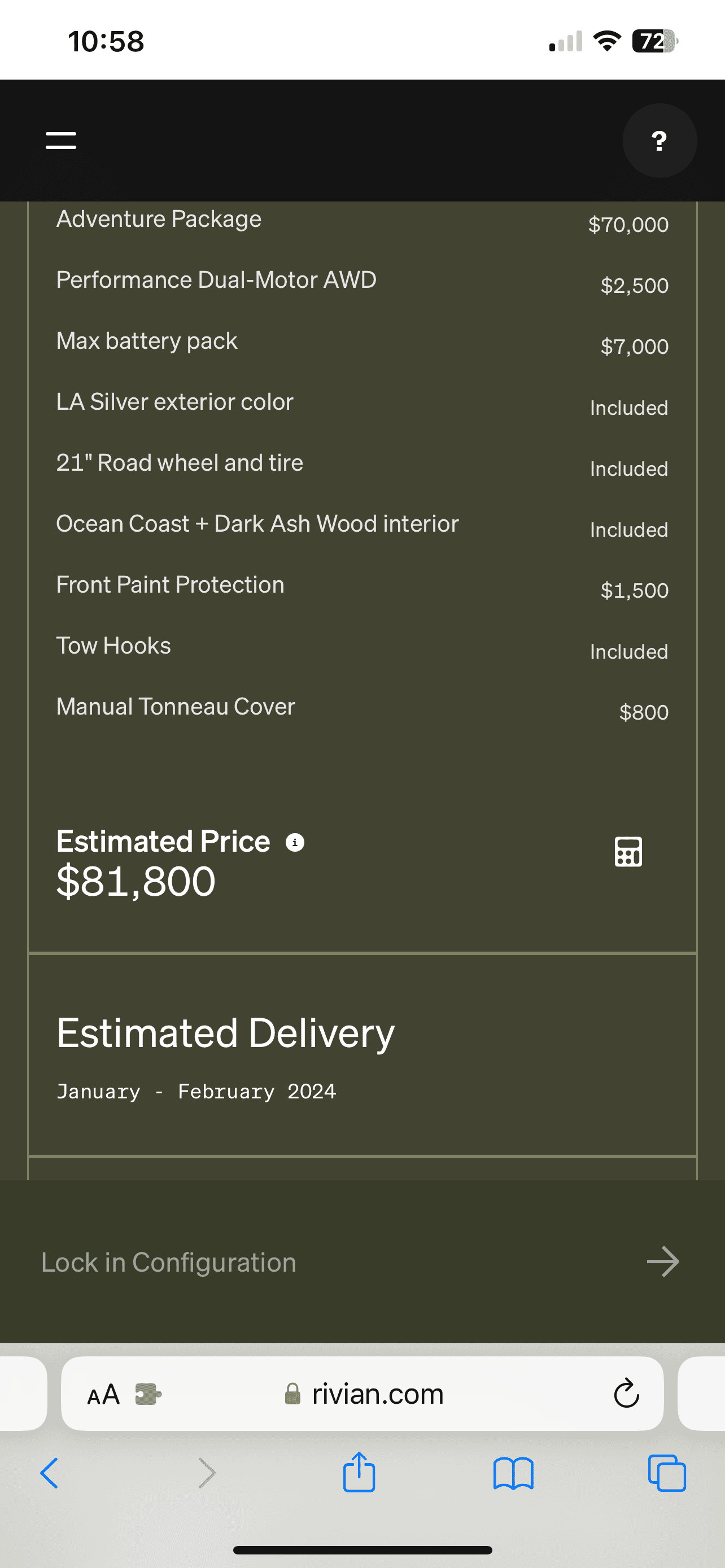Tap the $81,800 estimated price
Viewport: 725px width, 1568px height.
point(136,881)
